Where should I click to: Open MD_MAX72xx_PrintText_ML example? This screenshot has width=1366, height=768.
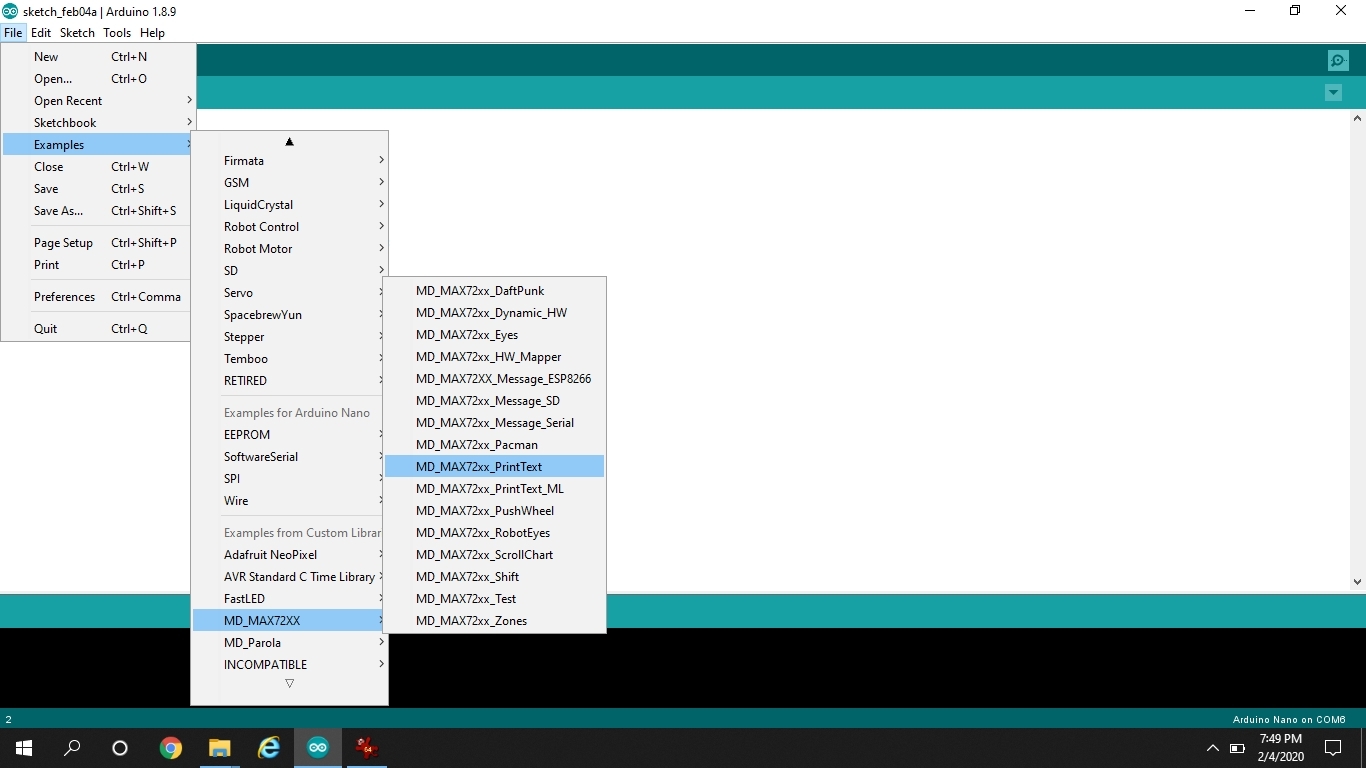[495, 489]
